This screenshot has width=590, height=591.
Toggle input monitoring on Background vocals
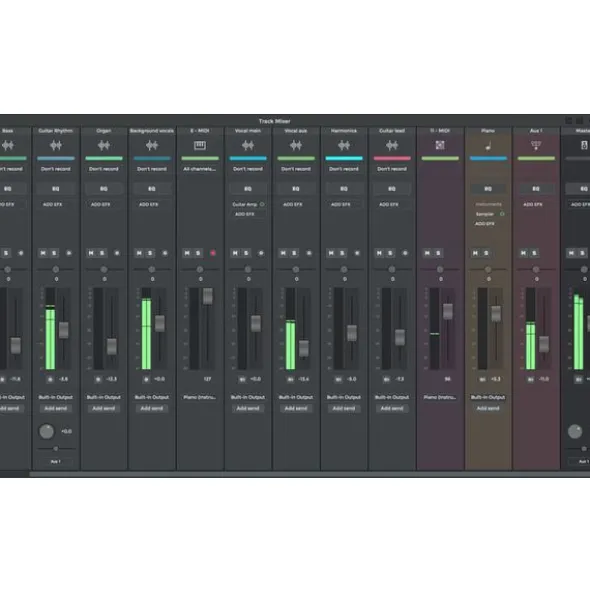pyautogui.click(x=165, y=253)
